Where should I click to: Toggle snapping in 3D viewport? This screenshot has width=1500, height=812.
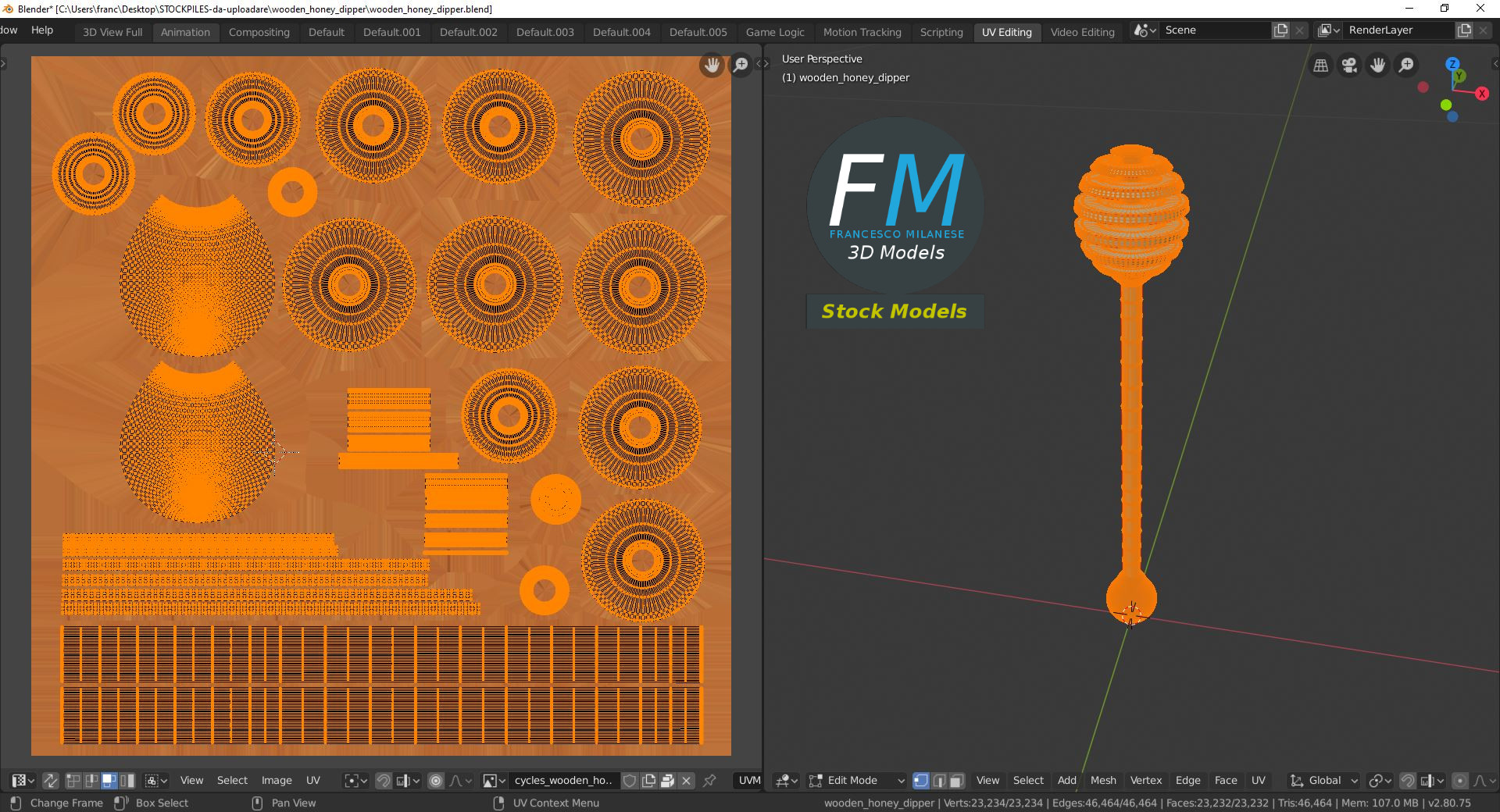click(1408, 780)
